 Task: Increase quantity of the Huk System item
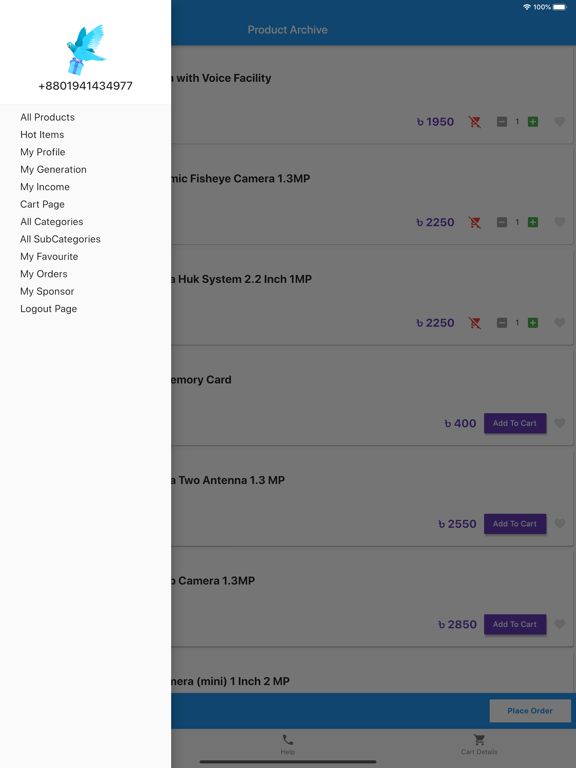[x=533, y=323]
